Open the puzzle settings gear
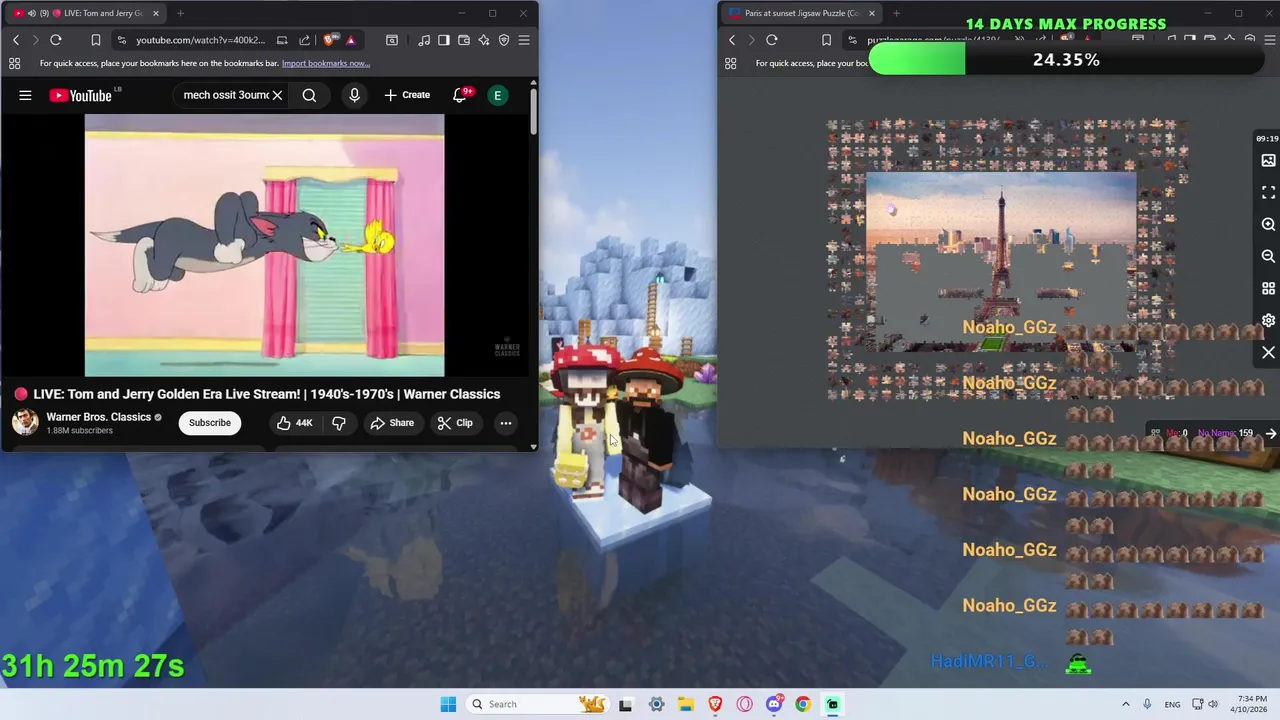The image size is (1280, 720). click(1268, 321)
